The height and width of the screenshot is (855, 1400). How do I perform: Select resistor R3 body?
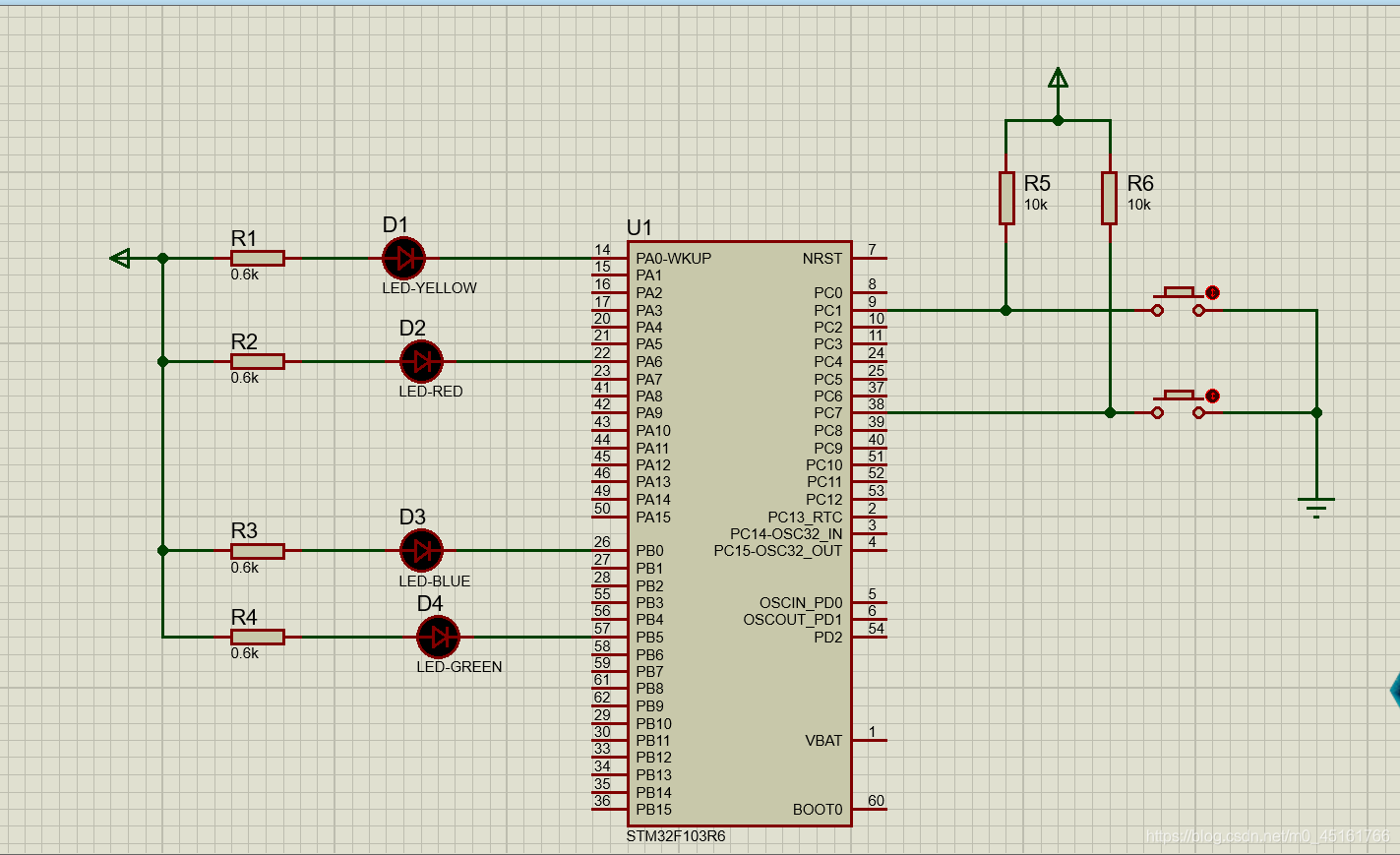tap(258, 551)
